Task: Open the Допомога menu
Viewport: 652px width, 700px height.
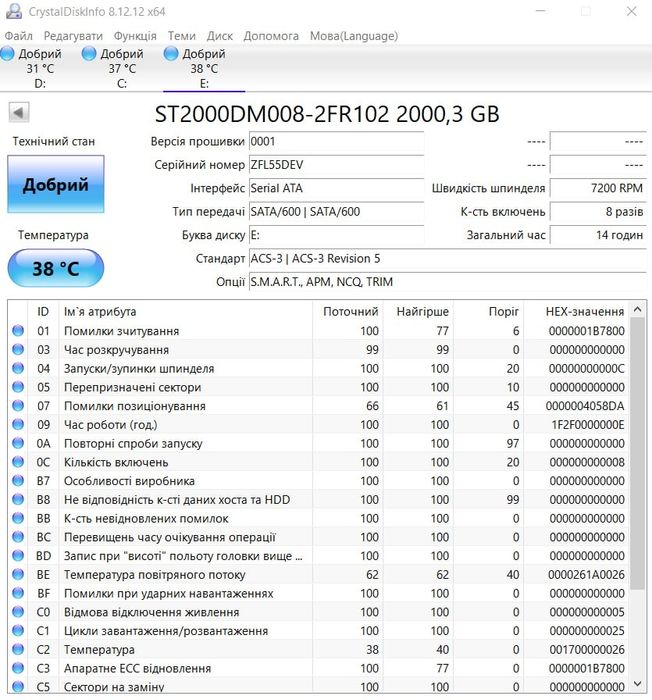Action: 271,36
